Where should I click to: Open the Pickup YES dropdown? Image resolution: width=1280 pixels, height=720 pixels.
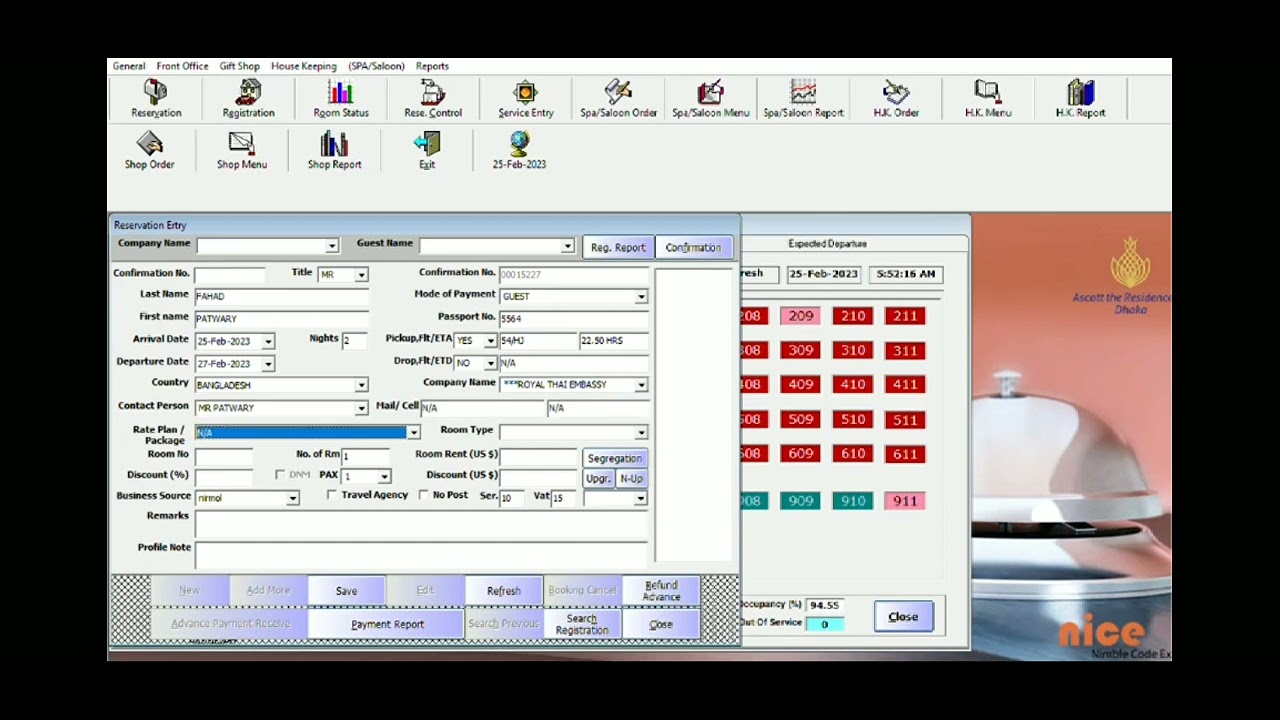[490, 341]
